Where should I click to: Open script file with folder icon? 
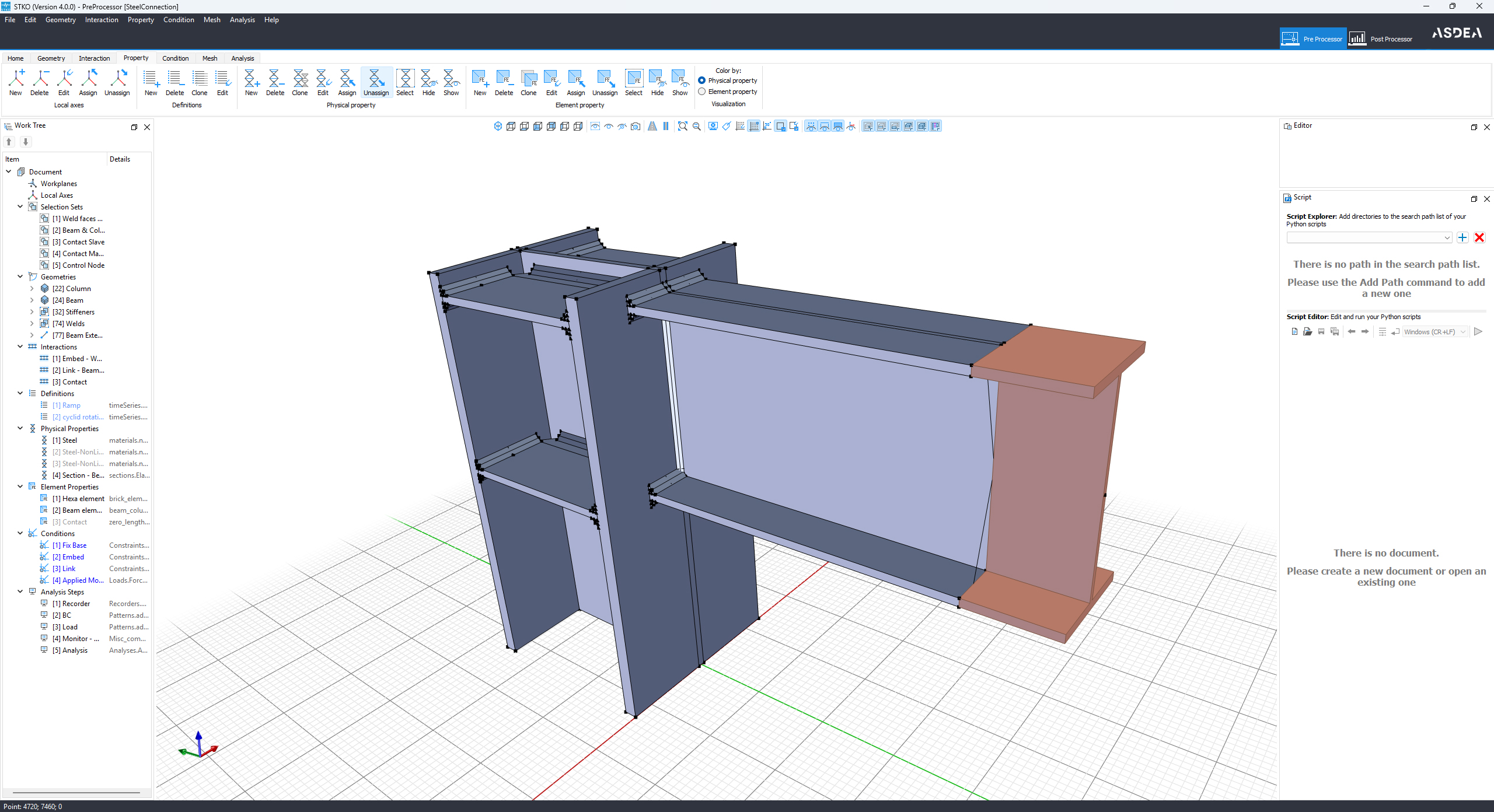click(x=1307, y=332)
